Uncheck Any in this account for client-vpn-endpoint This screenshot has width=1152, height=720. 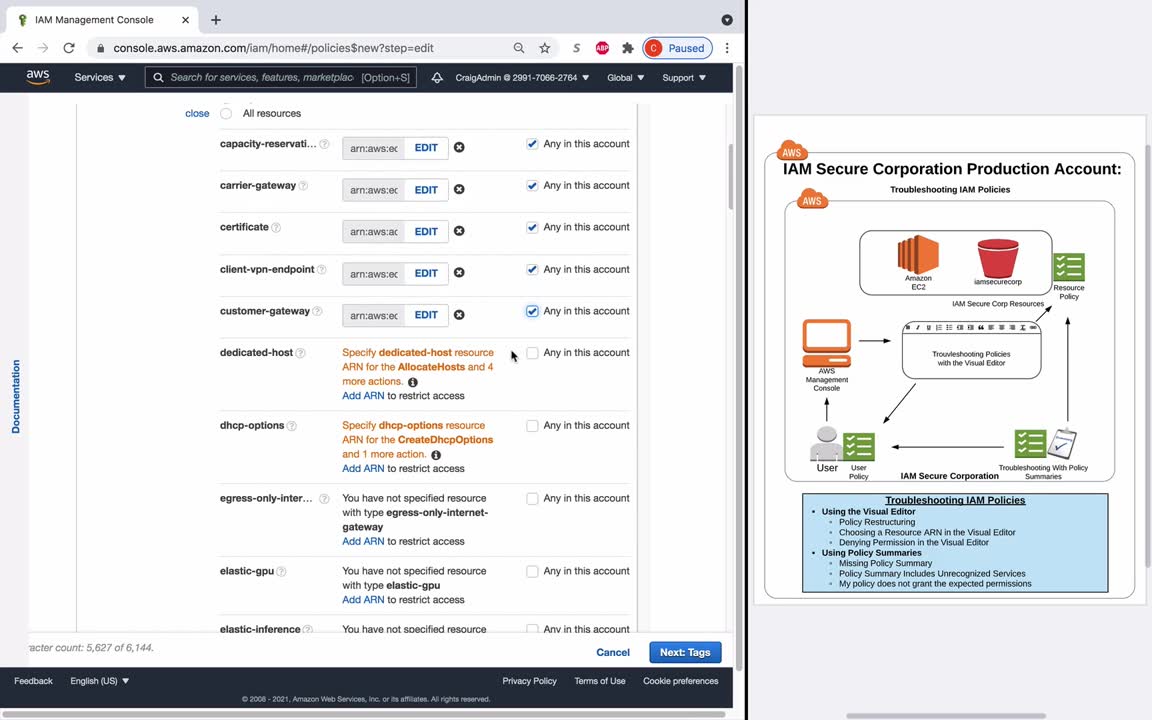tap(532, 270)
